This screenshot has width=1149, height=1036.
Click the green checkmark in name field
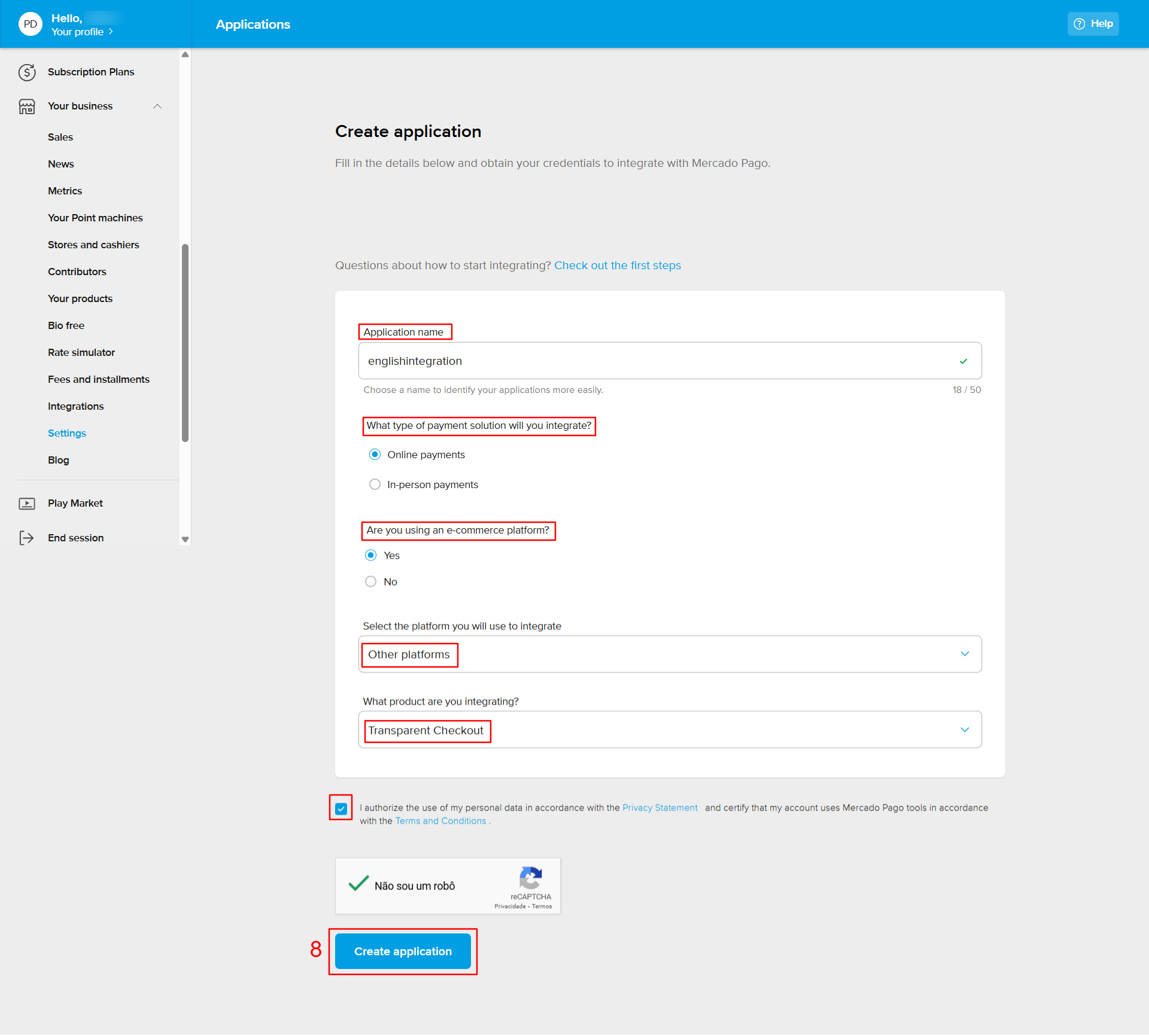pos(963,361)
